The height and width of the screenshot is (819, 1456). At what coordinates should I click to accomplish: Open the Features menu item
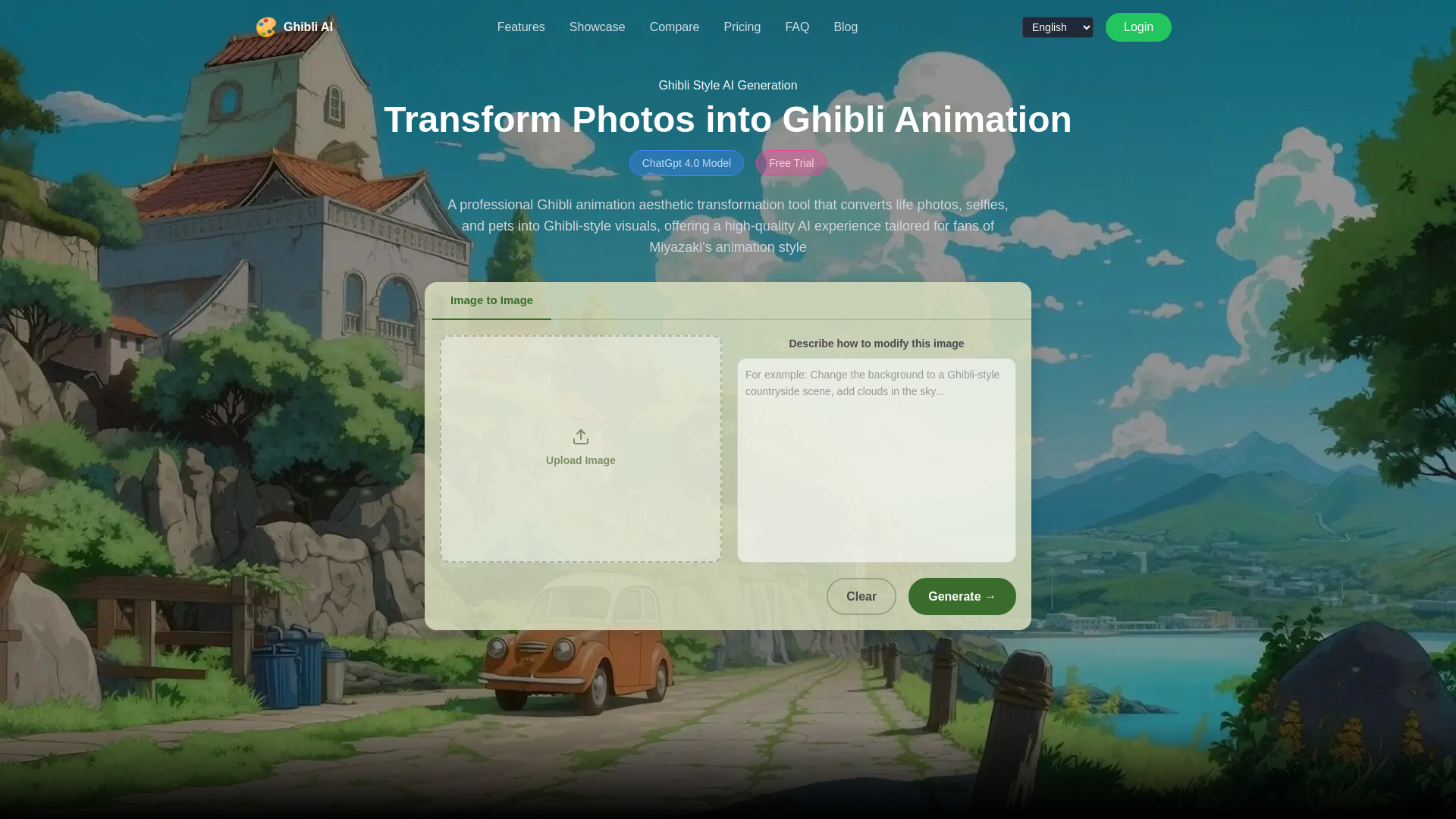521,27
